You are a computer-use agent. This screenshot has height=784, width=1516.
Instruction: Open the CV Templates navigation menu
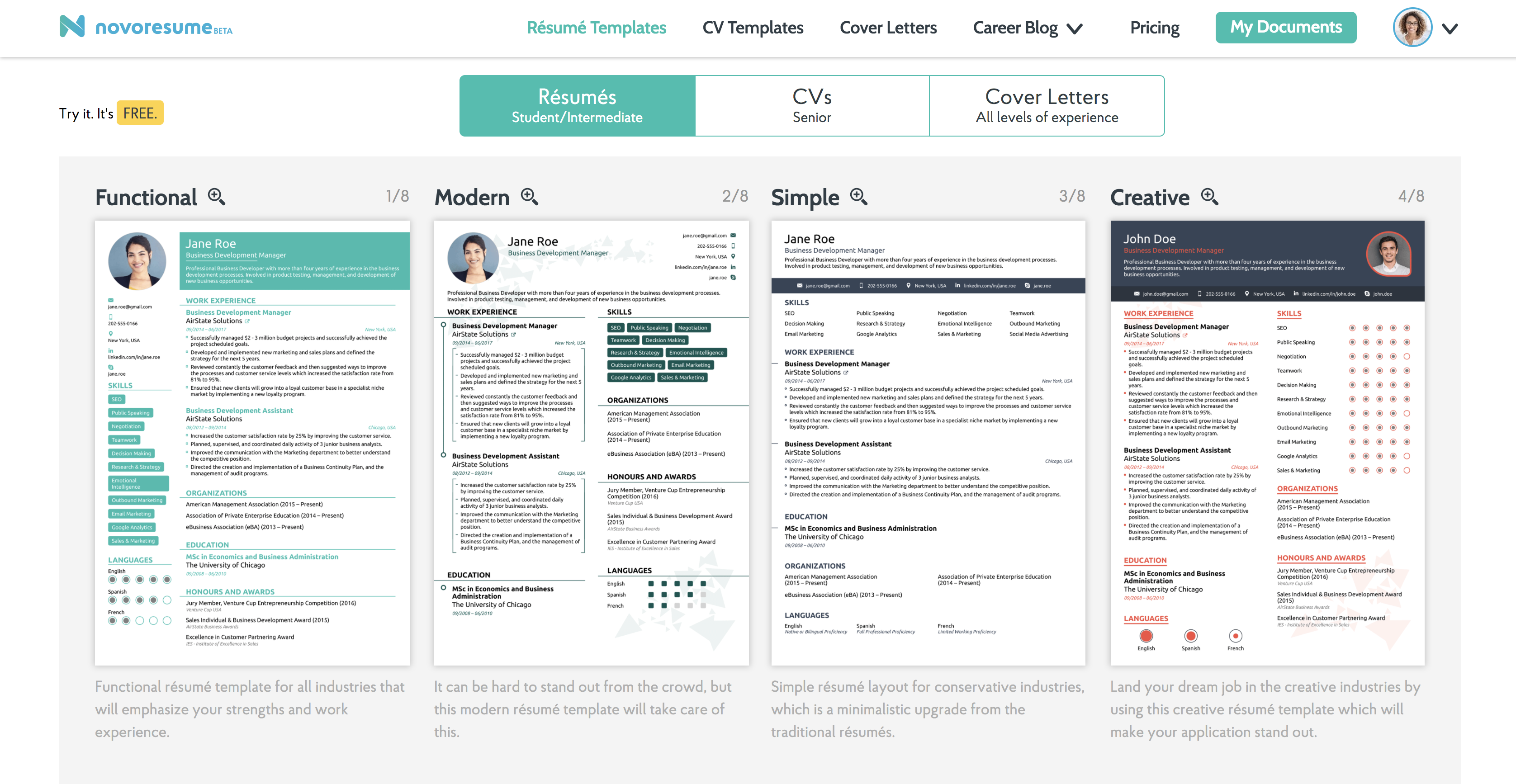(x=753, y=27)
